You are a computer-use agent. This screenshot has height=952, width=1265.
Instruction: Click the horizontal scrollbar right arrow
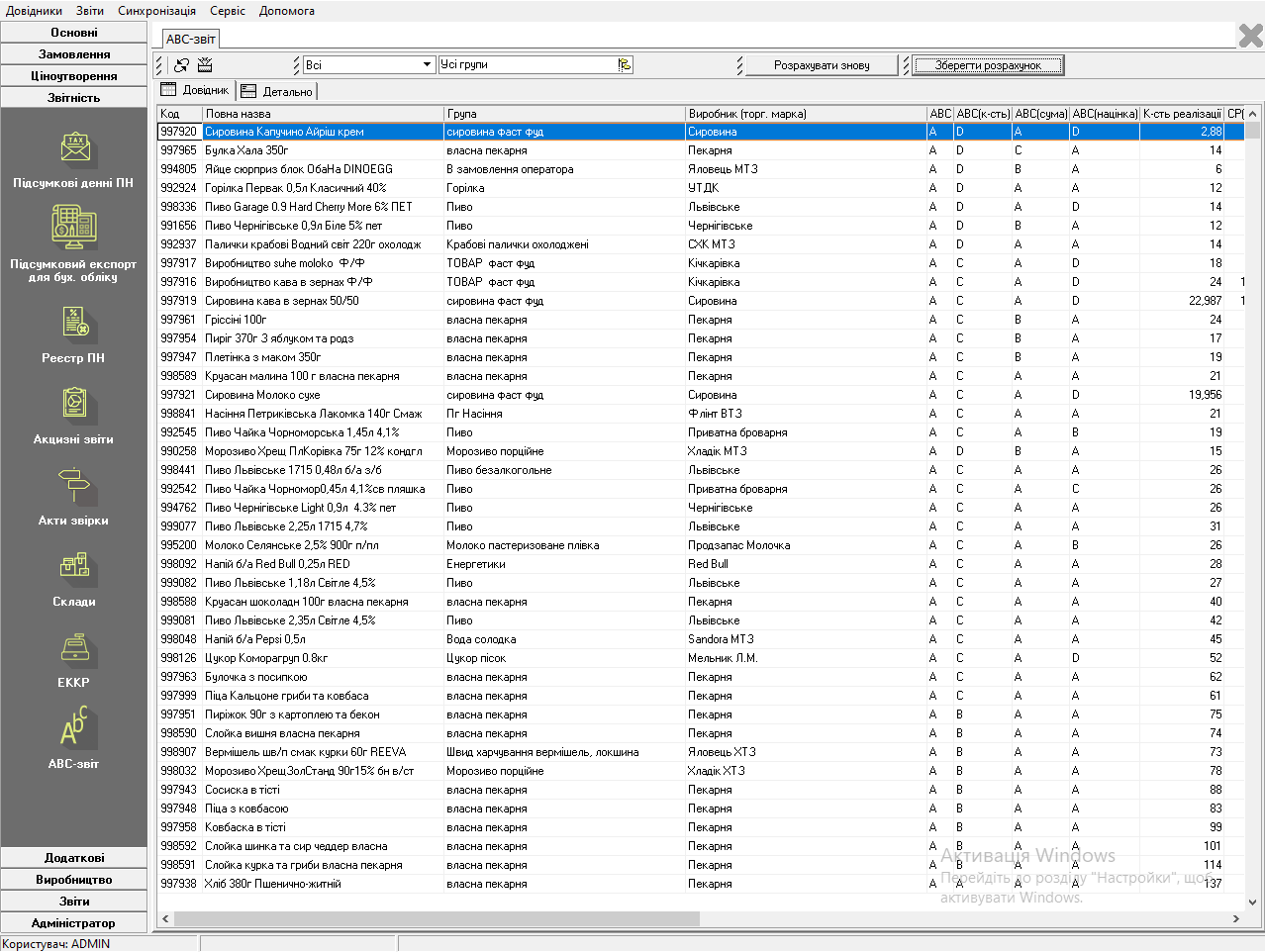tap(1235, 919)
